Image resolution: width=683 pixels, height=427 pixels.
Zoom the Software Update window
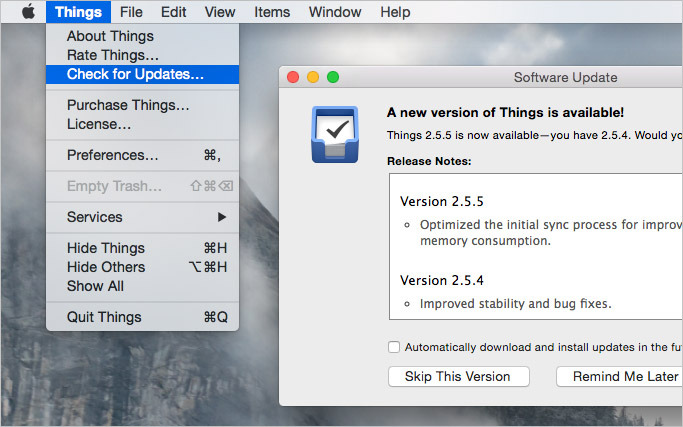tap(333, 77)
